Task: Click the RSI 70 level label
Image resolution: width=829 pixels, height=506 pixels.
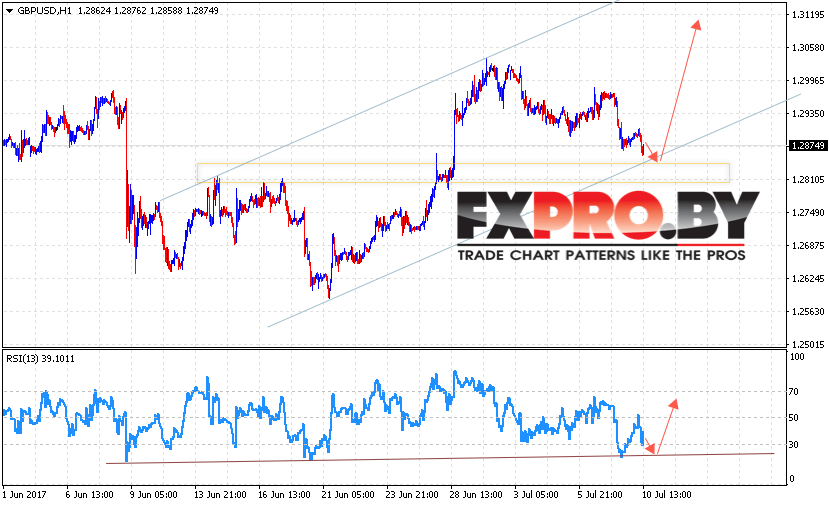Action: coord(794,392)
